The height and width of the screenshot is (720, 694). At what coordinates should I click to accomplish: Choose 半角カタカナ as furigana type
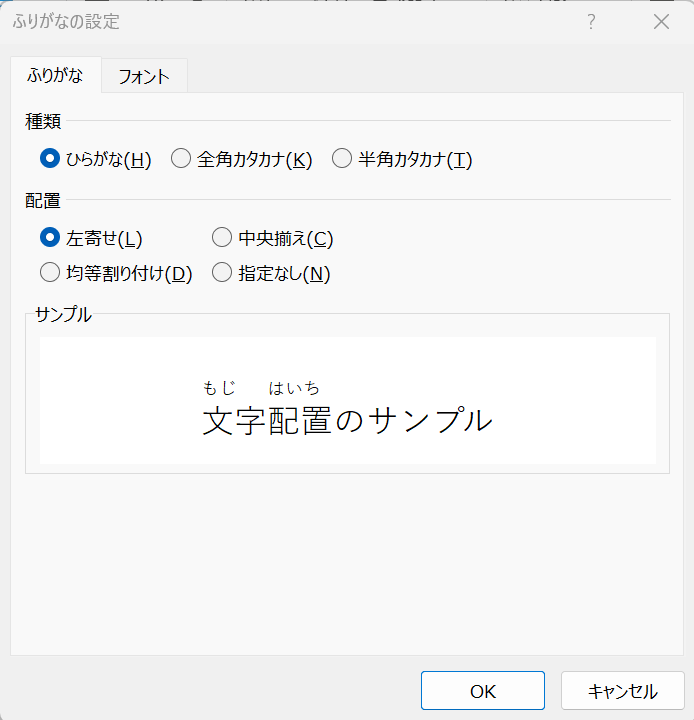tap(342, 159)
